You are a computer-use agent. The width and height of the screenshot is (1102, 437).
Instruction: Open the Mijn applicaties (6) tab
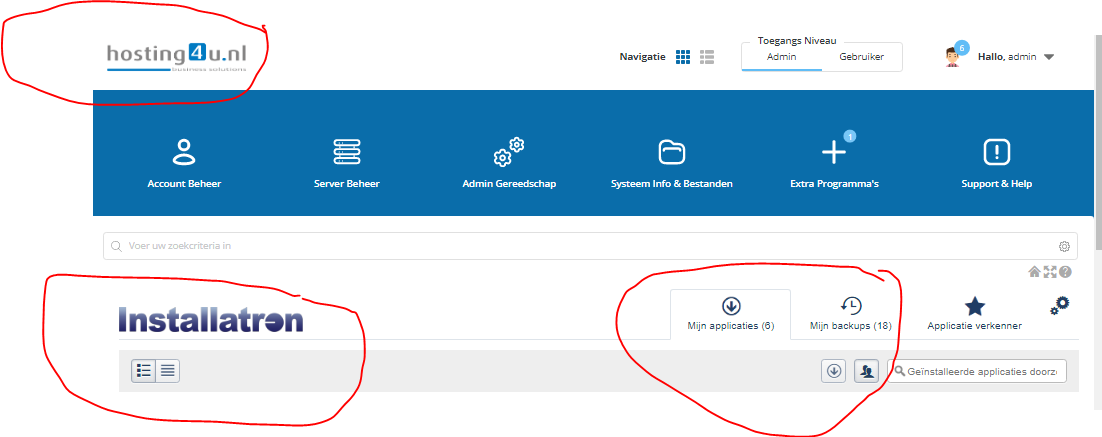coord(730,314)
